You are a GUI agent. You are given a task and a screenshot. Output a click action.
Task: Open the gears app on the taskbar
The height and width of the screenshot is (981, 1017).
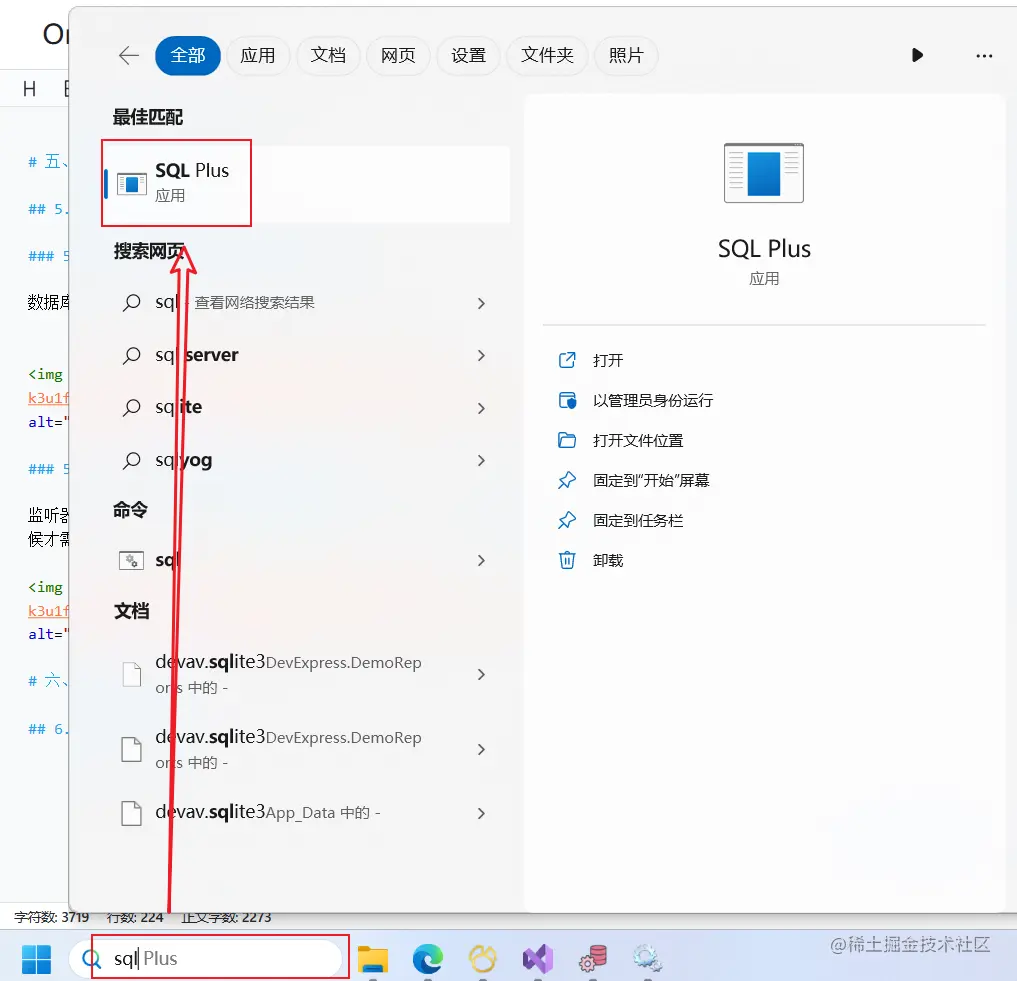pyautogui.click(x=647, y=959)
